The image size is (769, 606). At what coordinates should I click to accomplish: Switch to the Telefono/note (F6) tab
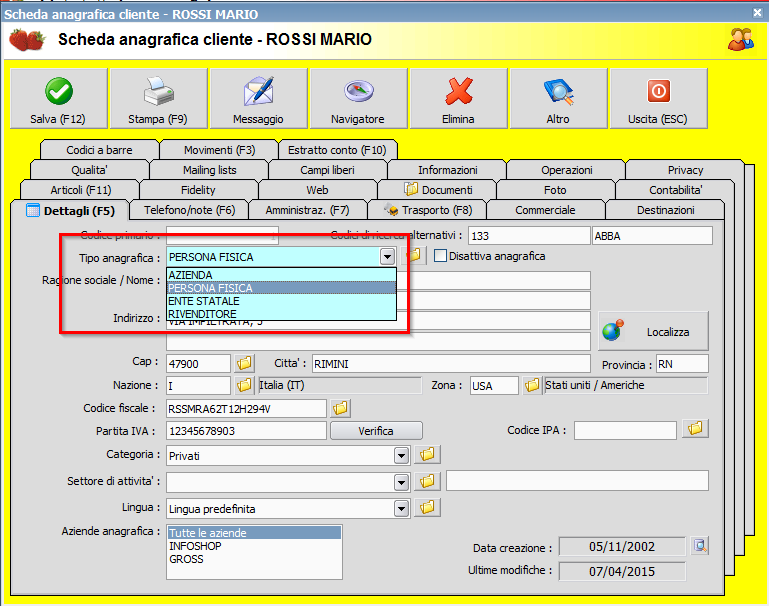point(189,210)
